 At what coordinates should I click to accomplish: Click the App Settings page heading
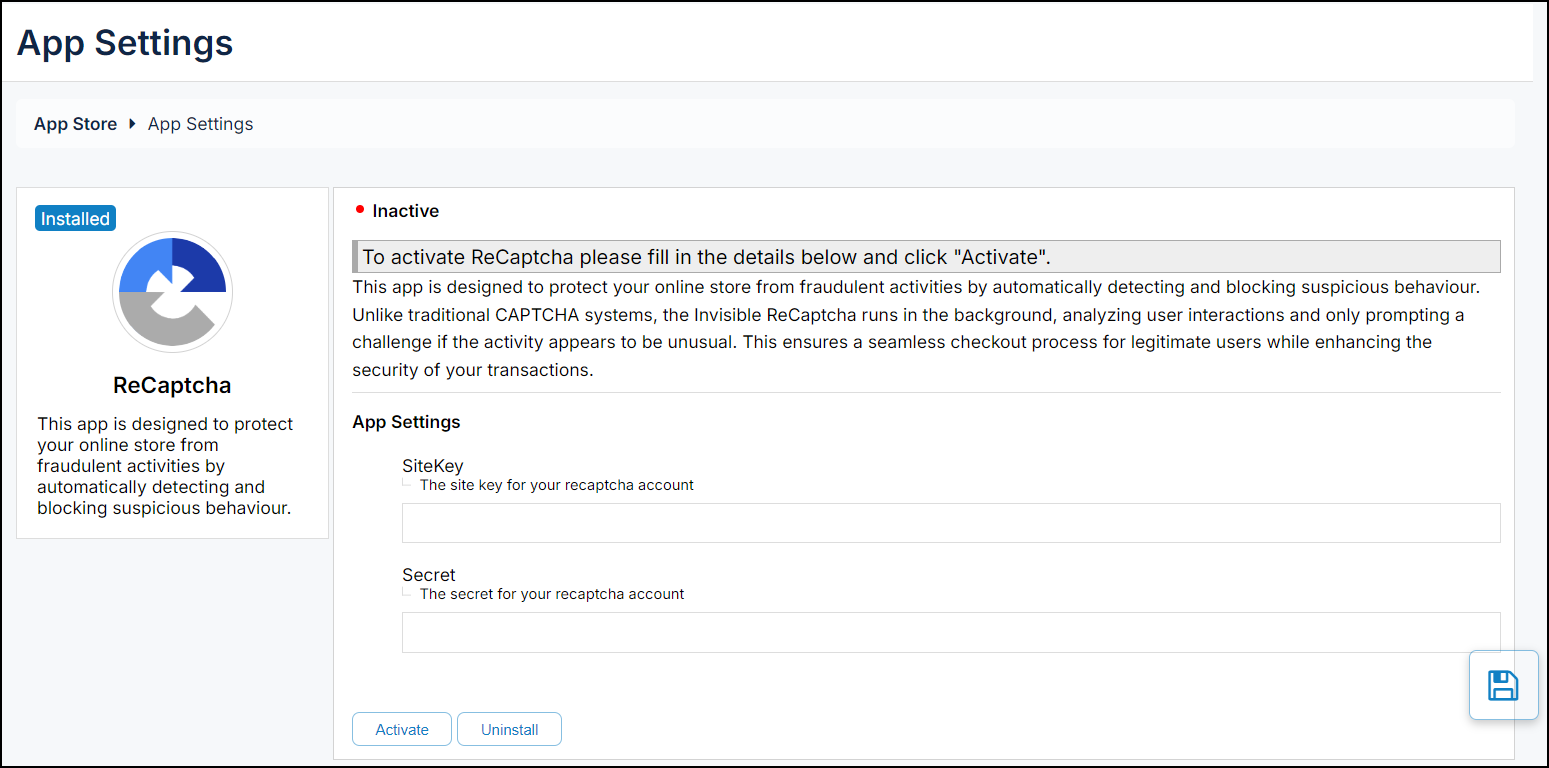click(124, 42)
